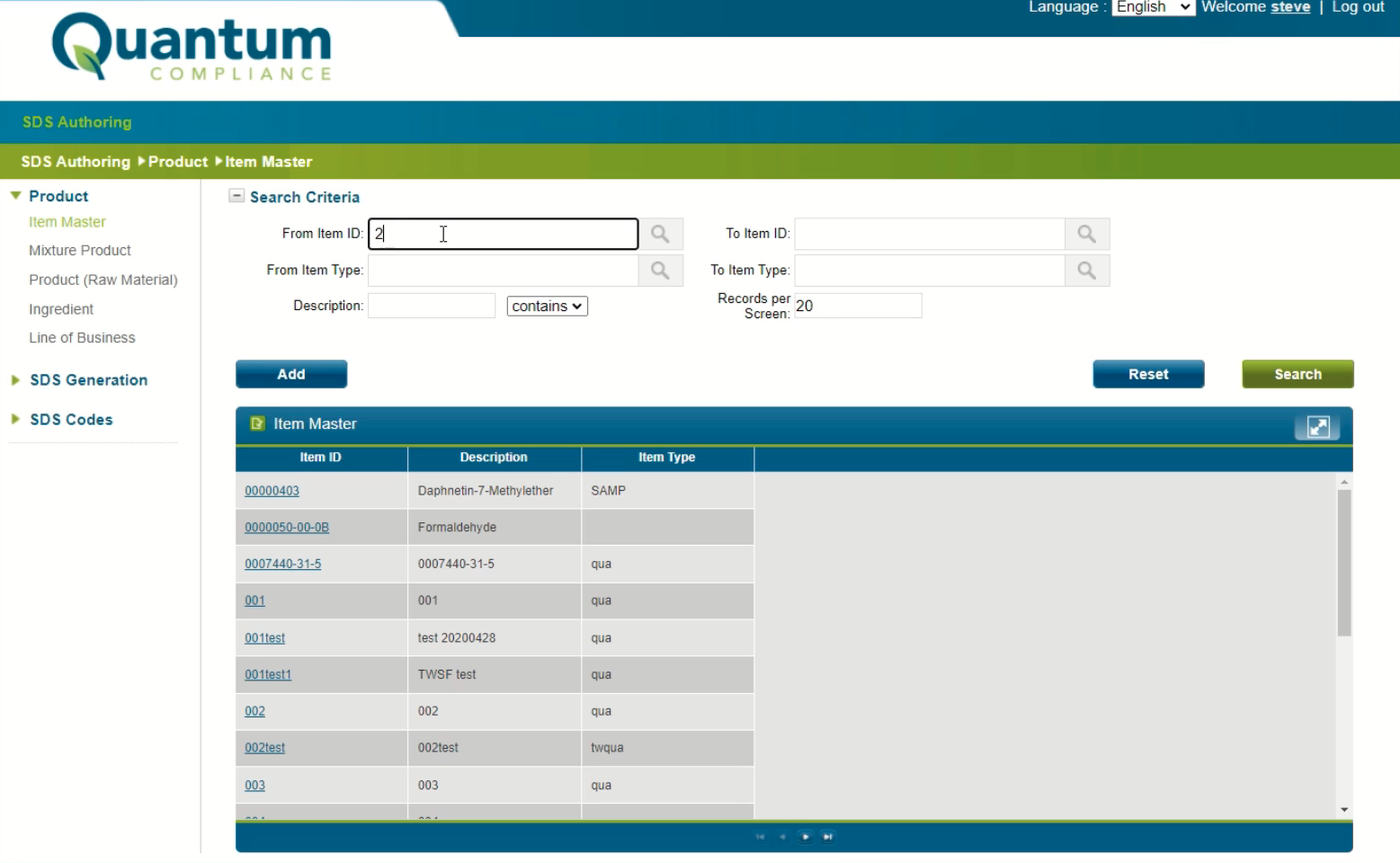
Task: Open the From Item Type lookup icon
Action: coord(661,270)
